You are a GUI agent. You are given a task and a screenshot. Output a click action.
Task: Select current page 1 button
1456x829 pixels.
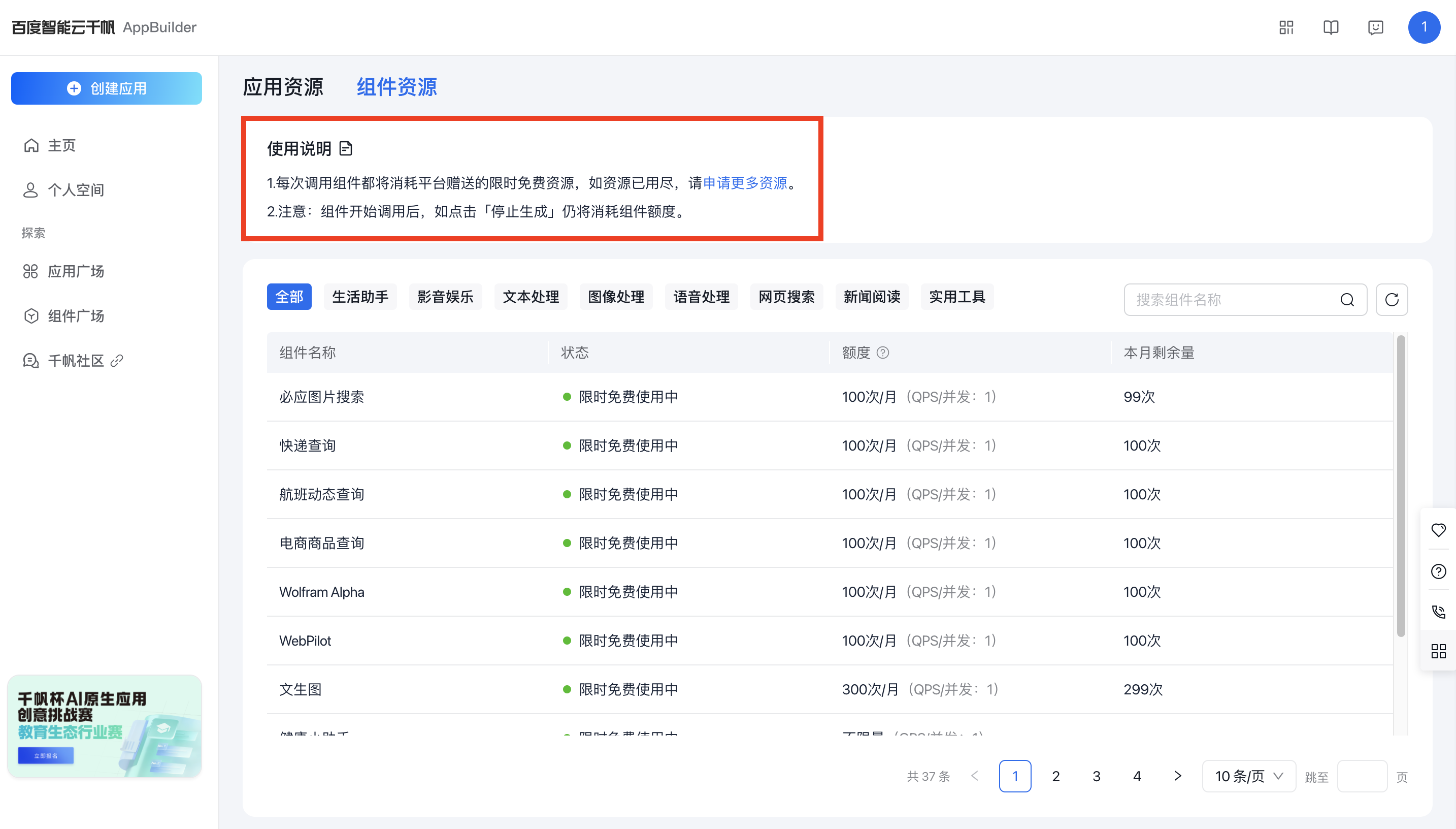click(x=1015, y=776)
